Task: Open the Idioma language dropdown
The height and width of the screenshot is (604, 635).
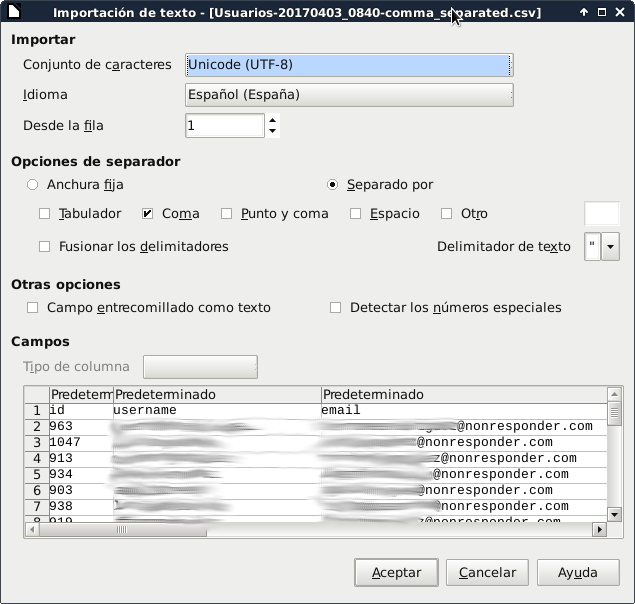Action: tap(349, 95)
